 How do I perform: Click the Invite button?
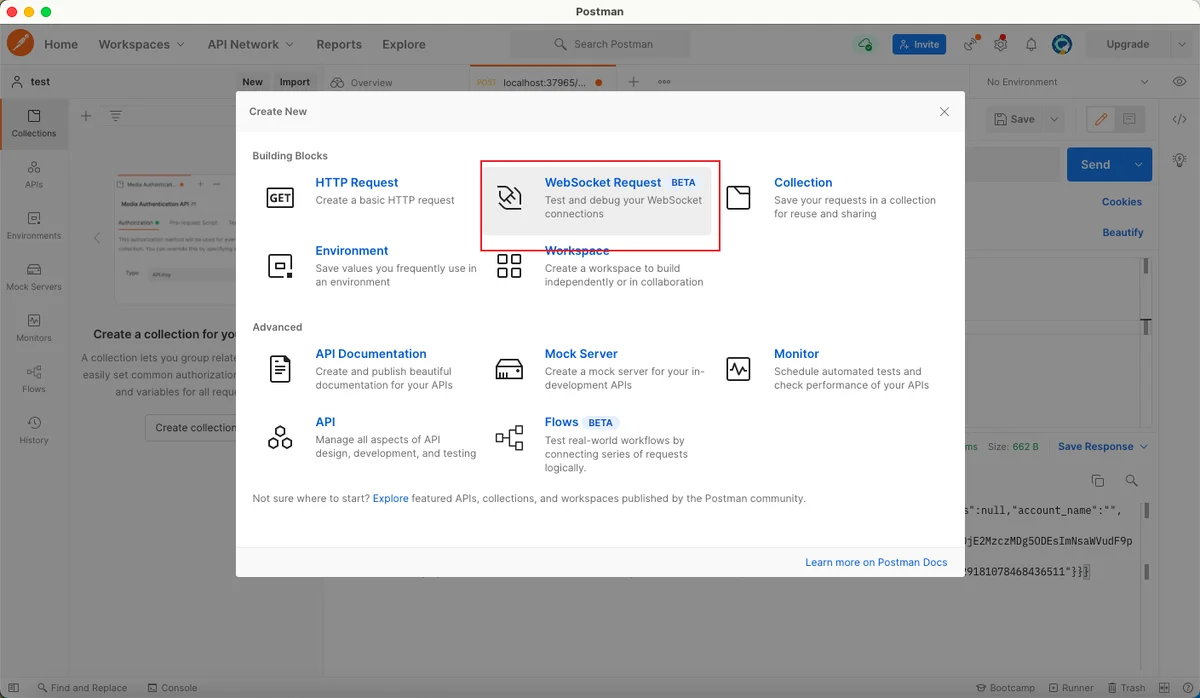pyautogui.click(x=919, y=44)
